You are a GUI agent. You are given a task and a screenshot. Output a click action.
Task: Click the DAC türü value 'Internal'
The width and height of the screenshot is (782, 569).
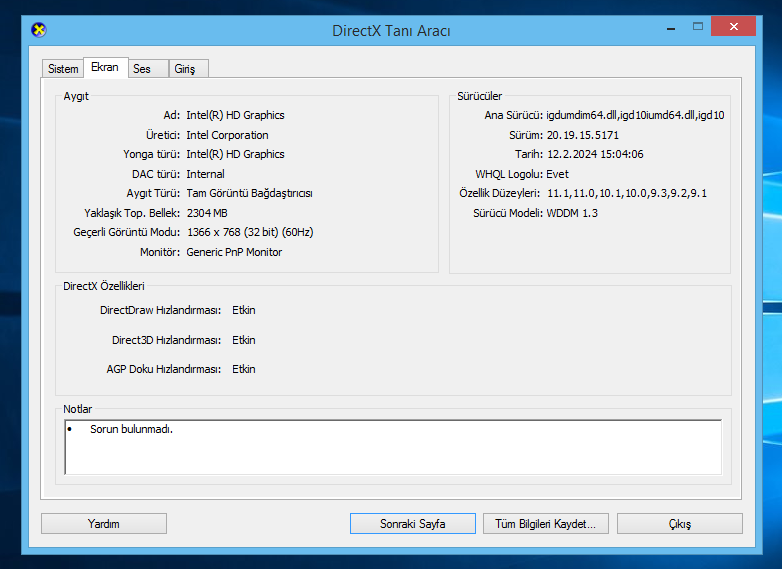[205, 174]
